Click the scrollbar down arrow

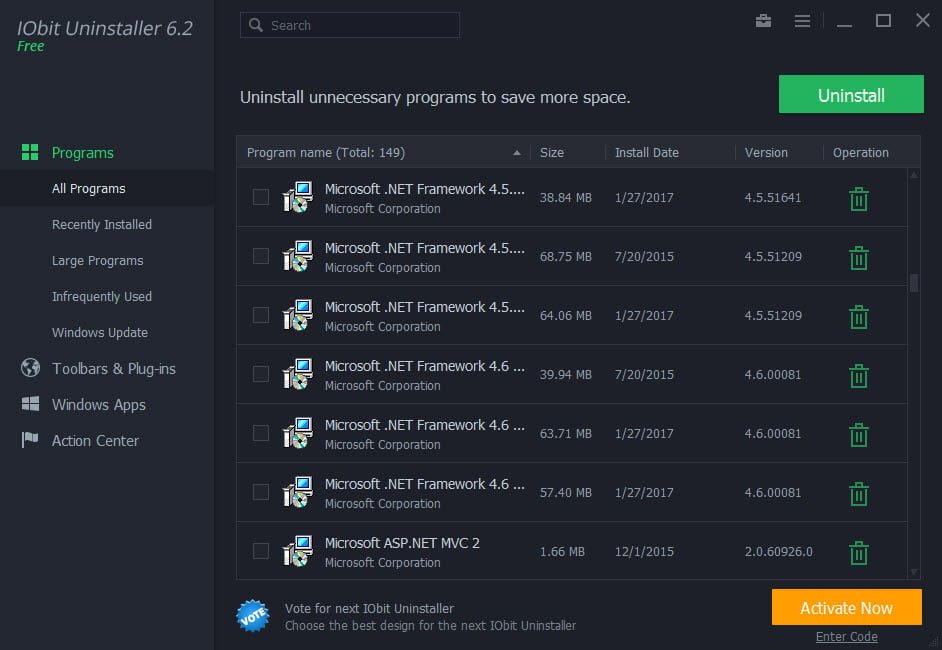914,573
